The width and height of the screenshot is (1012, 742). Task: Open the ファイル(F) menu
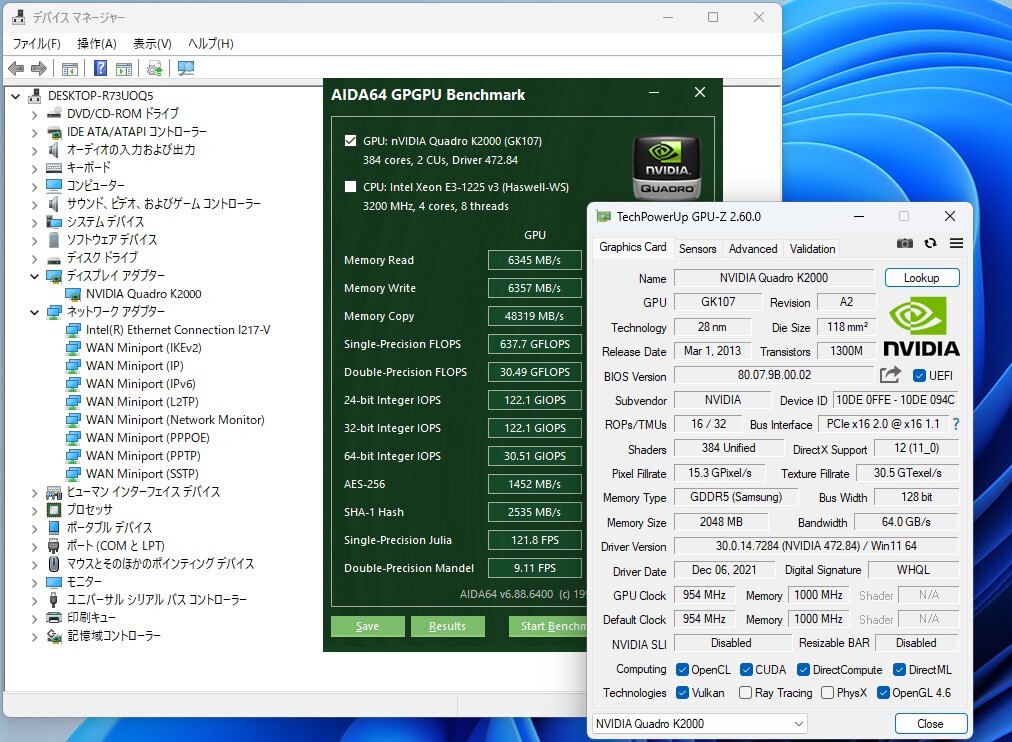click(x=37, y=43)
